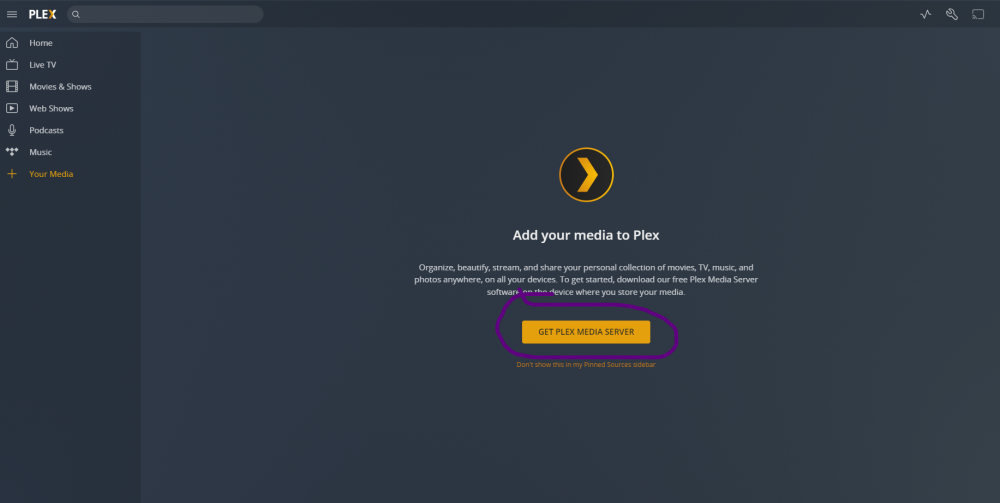Click the Music Tidal icon
Image resolution: width=1000 pixels, height=503 pixels.
[x=12, y=152]
